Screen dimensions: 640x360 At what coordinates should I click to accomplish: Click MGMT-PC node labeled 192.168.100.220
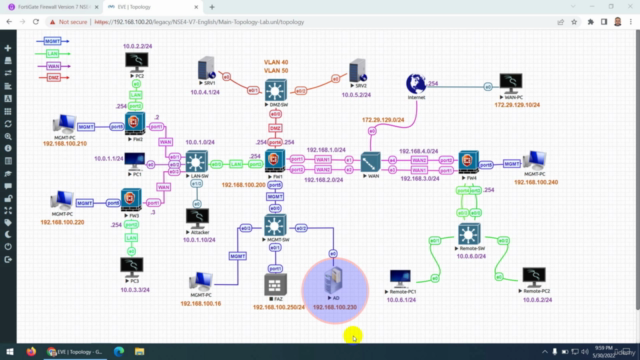point(62,200)
